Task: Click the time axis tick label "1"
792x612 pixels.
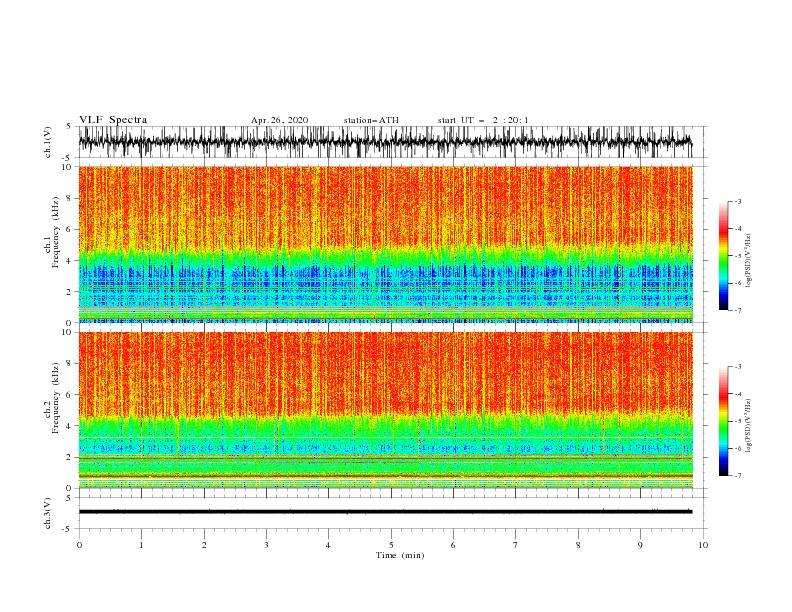Action: 141,545
